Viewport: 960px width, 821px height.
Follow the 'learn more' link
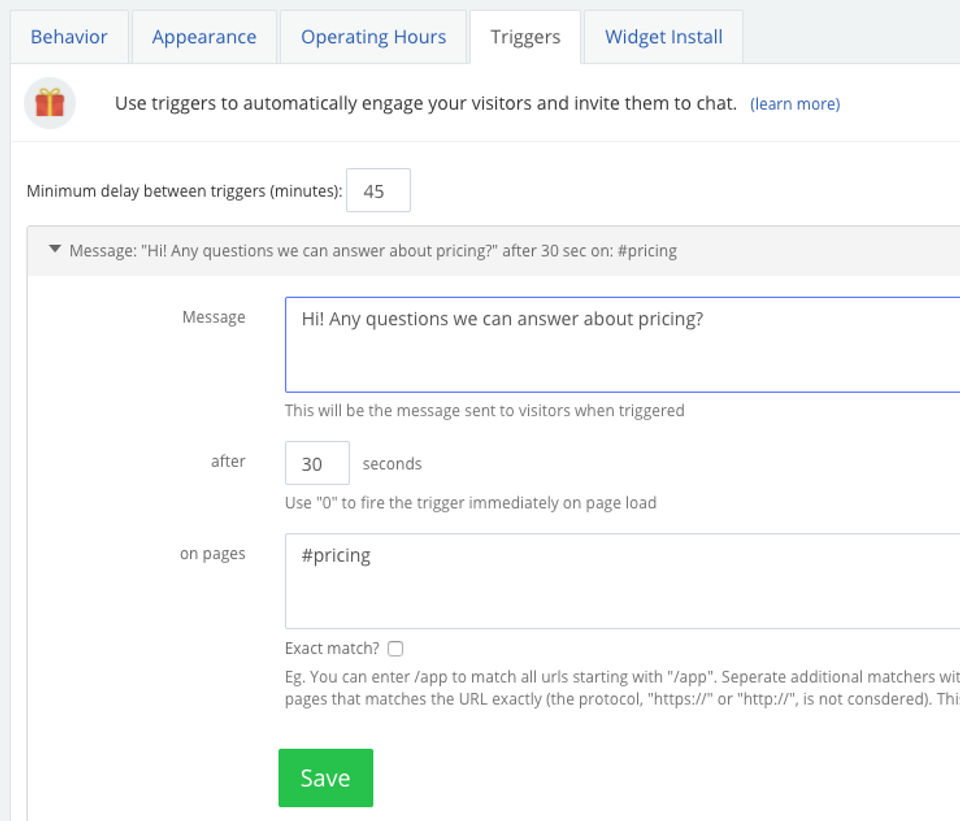coord(795,104)
